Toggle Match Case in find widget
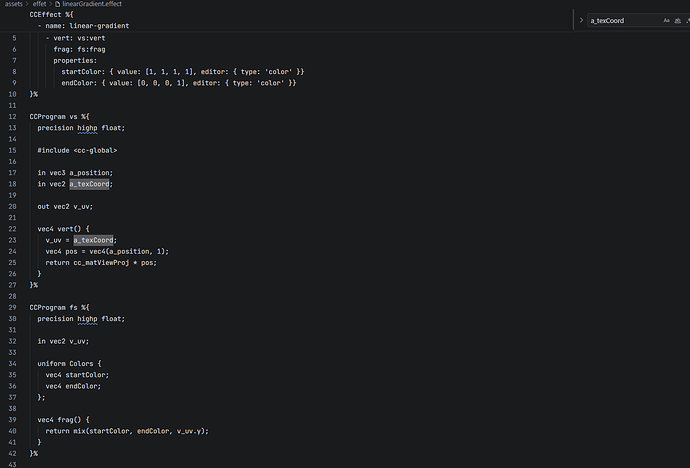 click(x=666, y=20)
